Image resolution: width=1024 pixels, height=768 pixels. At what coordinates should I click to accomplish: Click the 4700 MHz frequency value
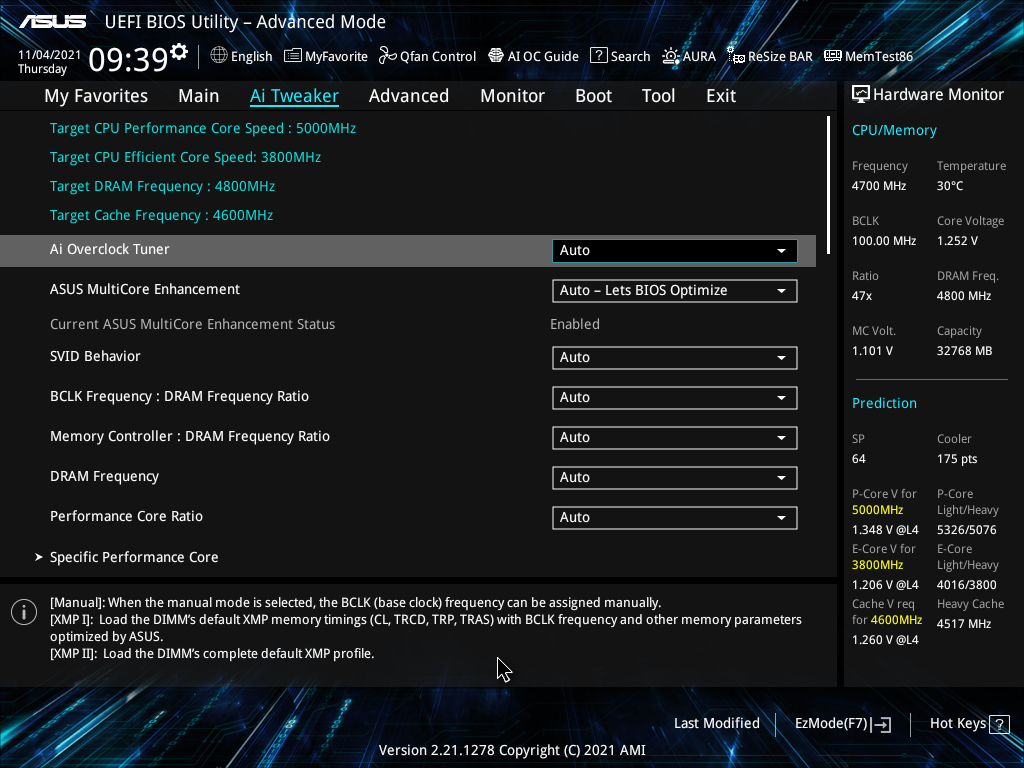coord(879,186)
